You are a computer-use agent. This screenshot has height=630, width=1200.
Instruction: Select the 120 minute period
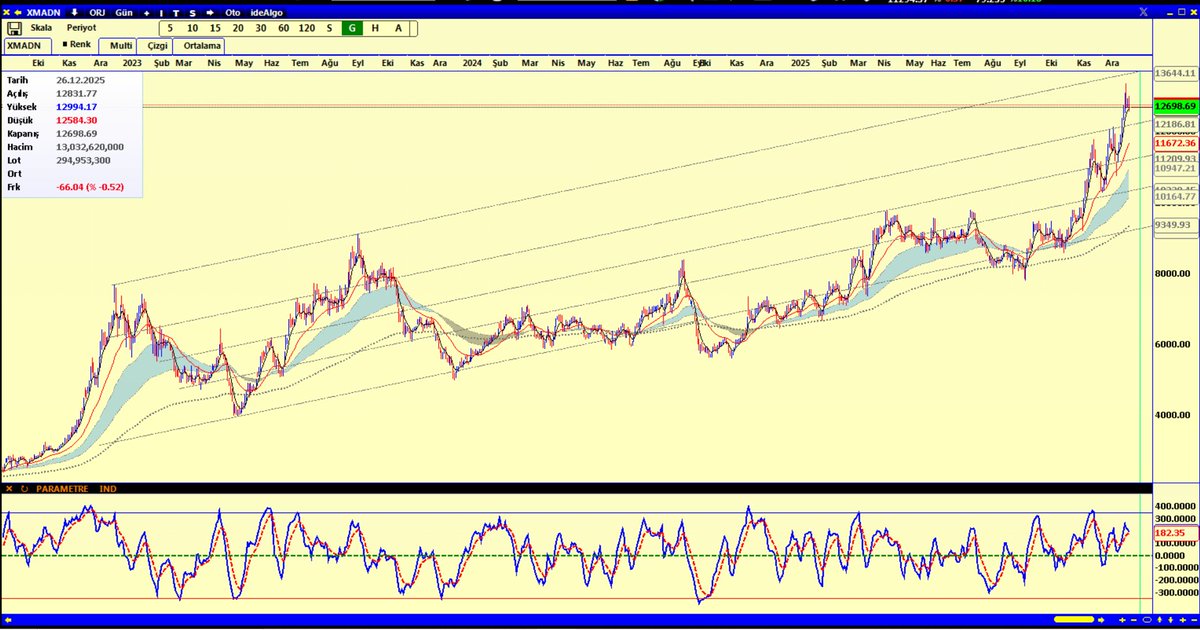tap(307, 28)
